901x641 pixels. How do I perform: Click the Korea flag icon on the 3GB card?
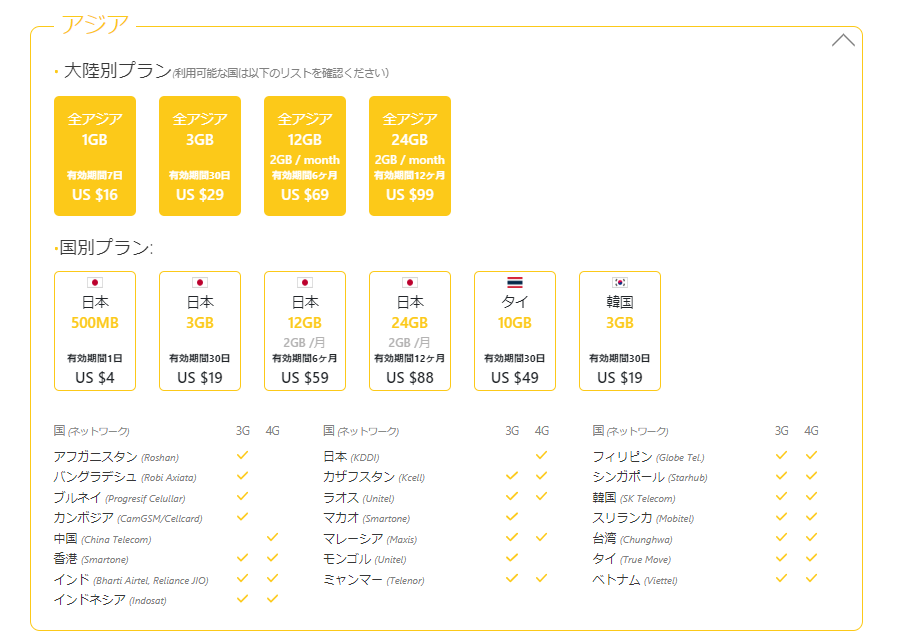[621, 284]
